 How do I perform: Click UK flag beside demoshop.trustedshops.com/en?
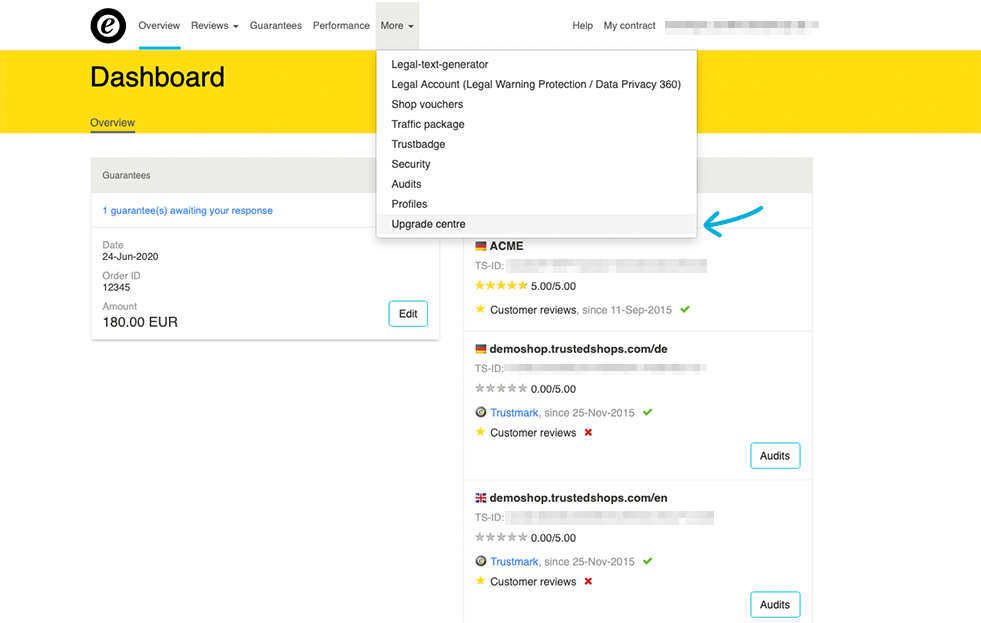480,498
